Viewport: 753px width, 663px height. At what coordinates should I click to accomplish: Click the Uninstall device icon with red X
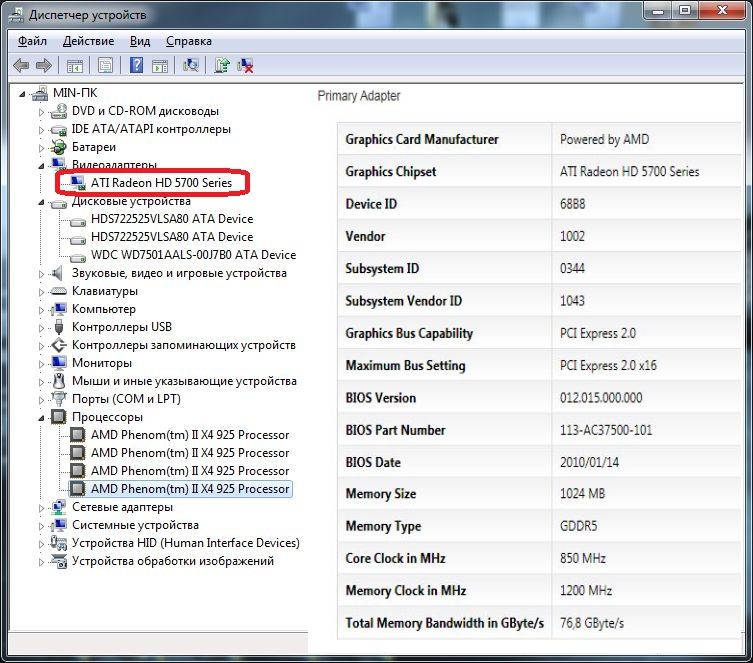(x=245, y=65)
